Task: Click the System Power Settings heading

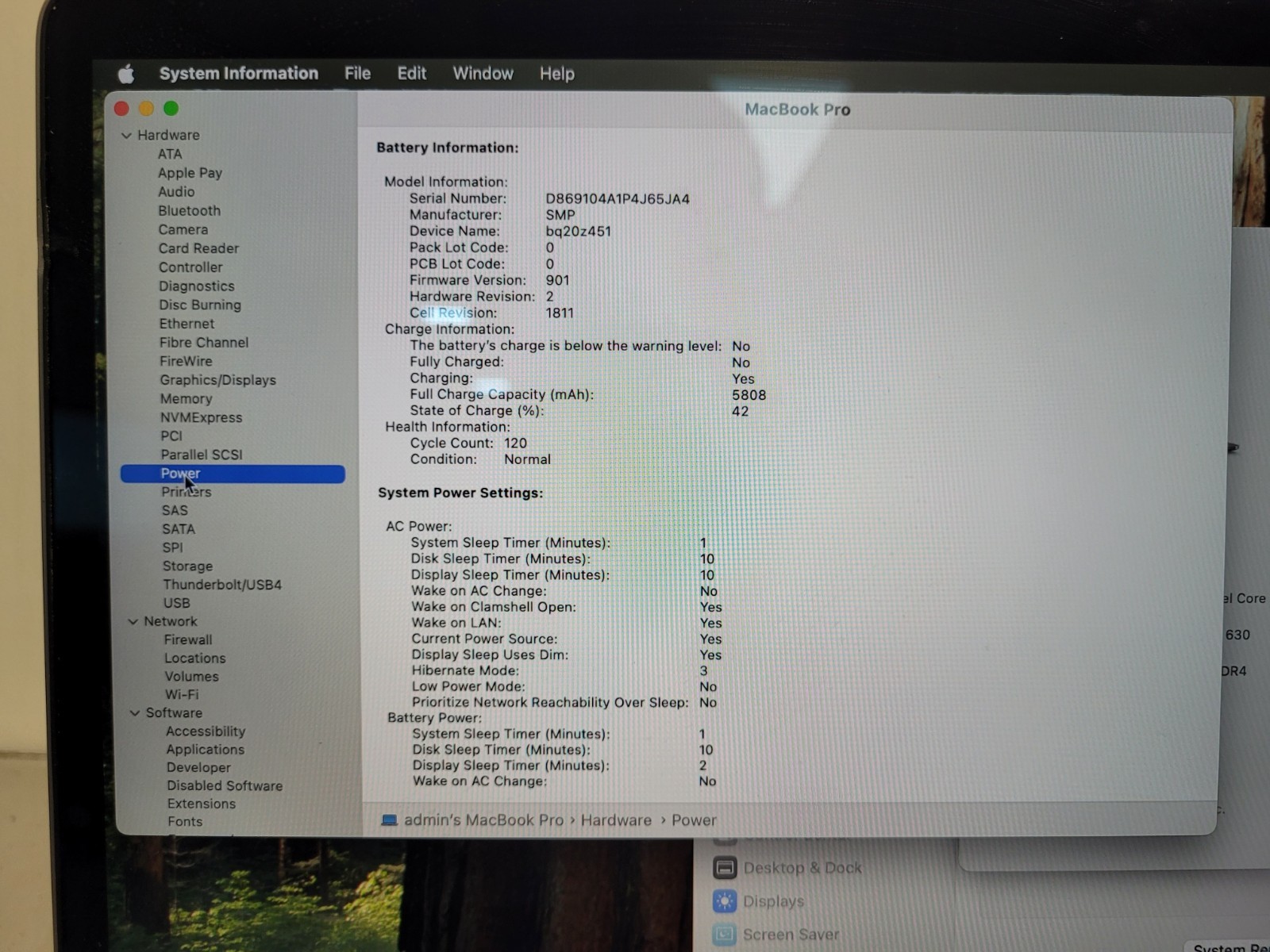Action: 460,493
